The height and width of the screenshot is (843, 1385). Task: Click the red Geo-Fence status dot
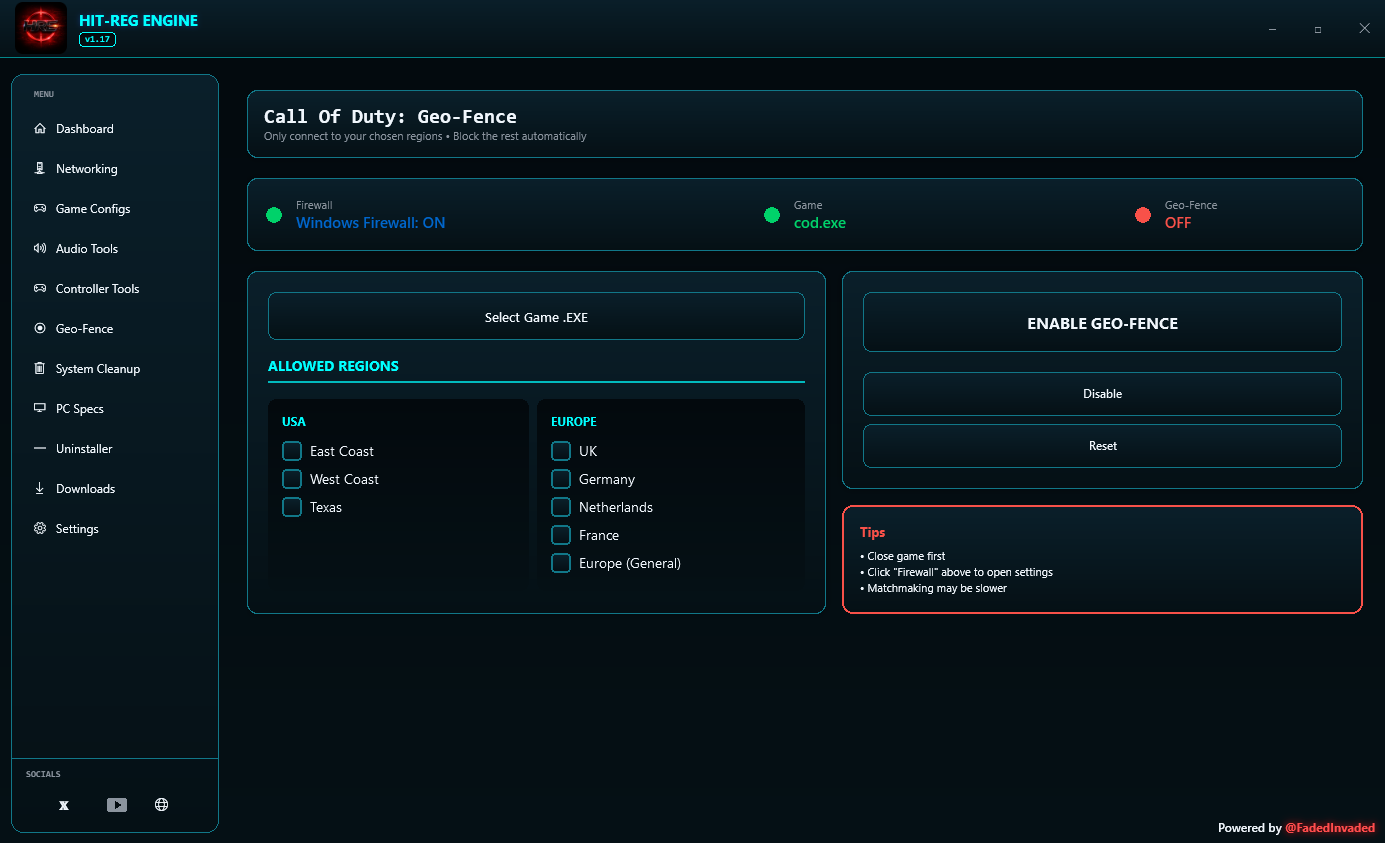[1143, 215]
